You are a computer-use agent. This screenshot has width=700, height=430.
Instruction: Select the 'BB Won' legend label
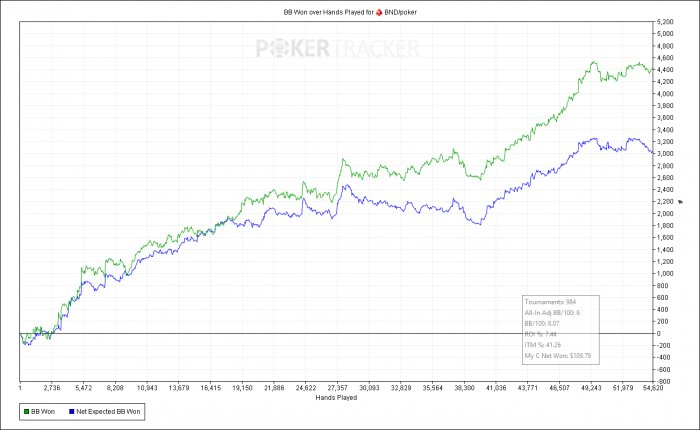(43, 412)
